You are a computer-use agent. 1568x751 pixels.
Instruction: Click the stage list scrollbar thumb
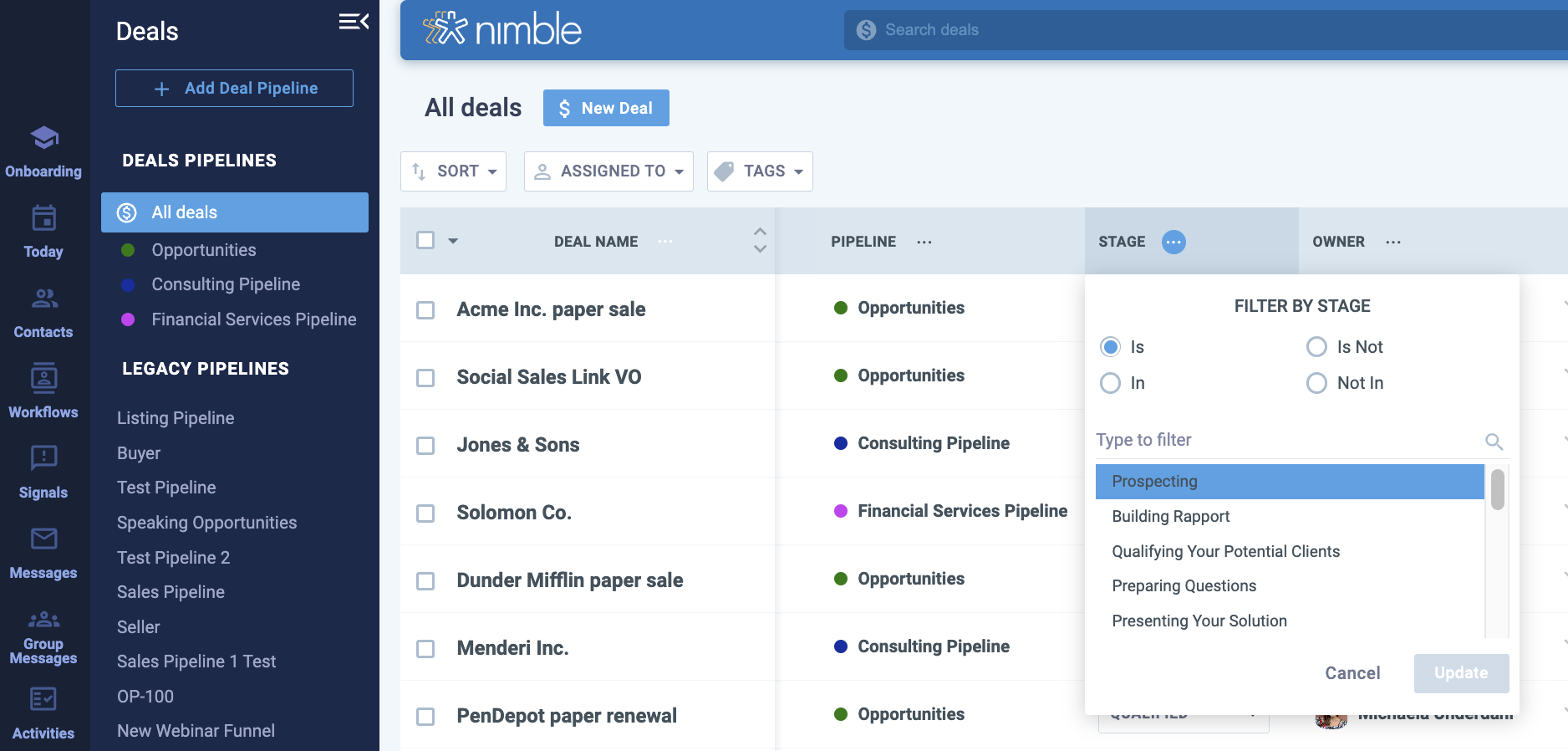click(x=1497, y=489)
